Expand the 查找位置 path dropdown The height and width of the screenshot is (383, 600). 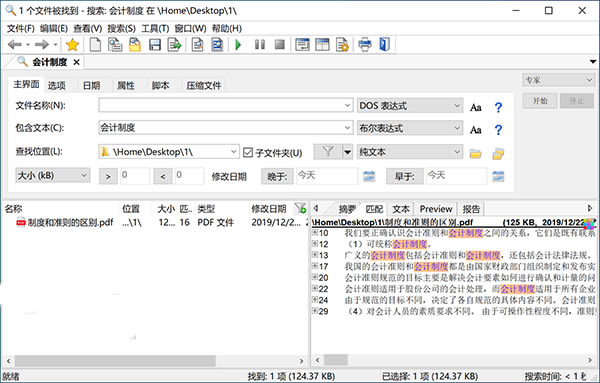tap(233, 152)
